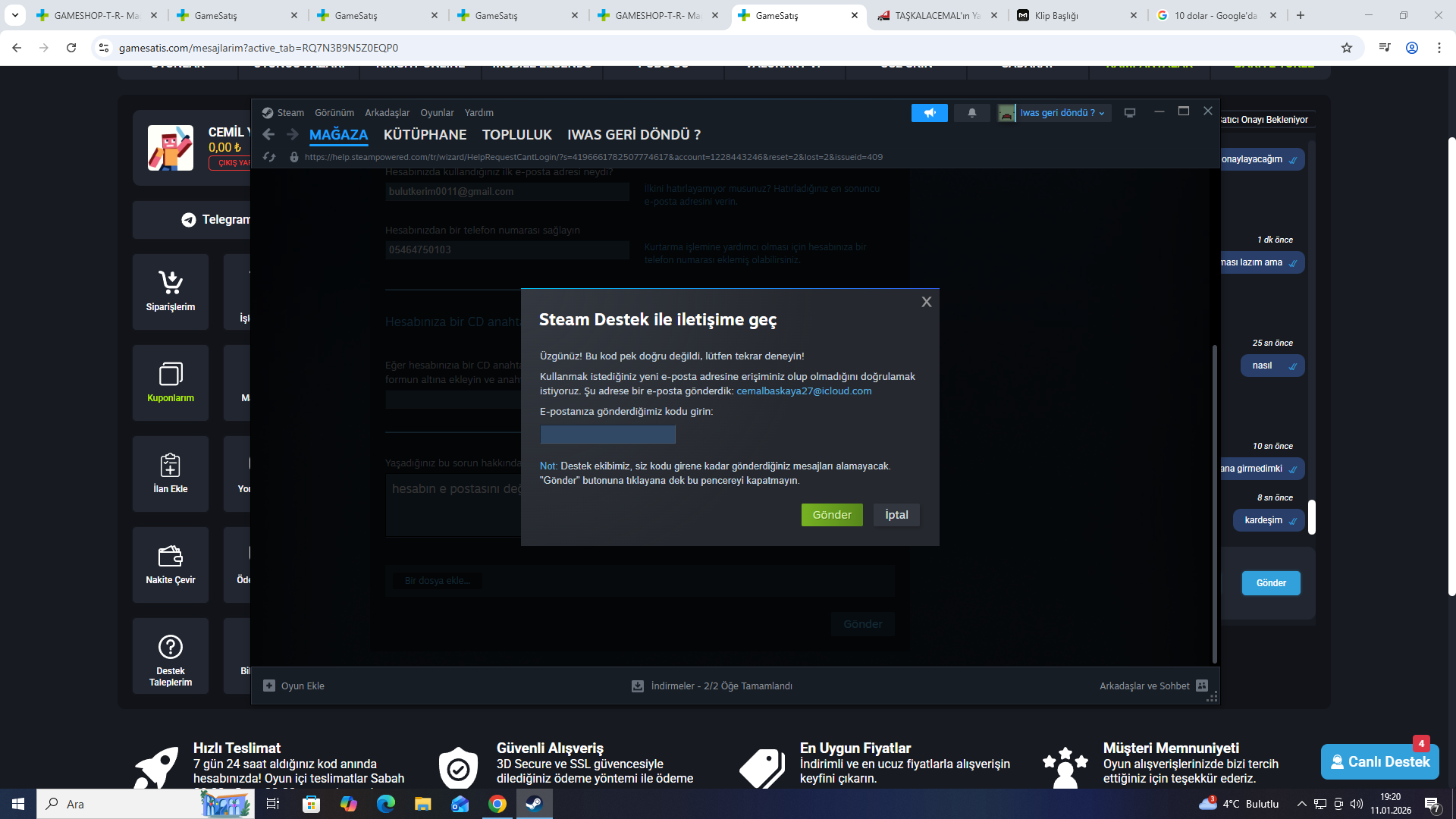This screenshot has height=819, width=1456.
Task: Click the Telegram button on GameSatış
Action: click(x=215, y=220)
